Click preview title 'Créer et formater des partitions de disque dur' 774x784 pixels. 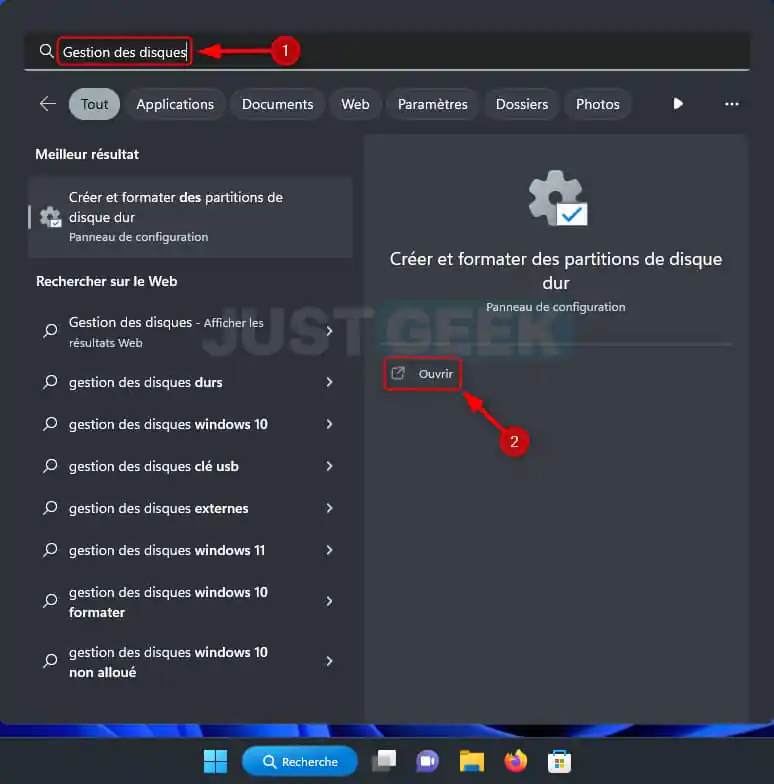pyautogui.click(x=556, y=270)
